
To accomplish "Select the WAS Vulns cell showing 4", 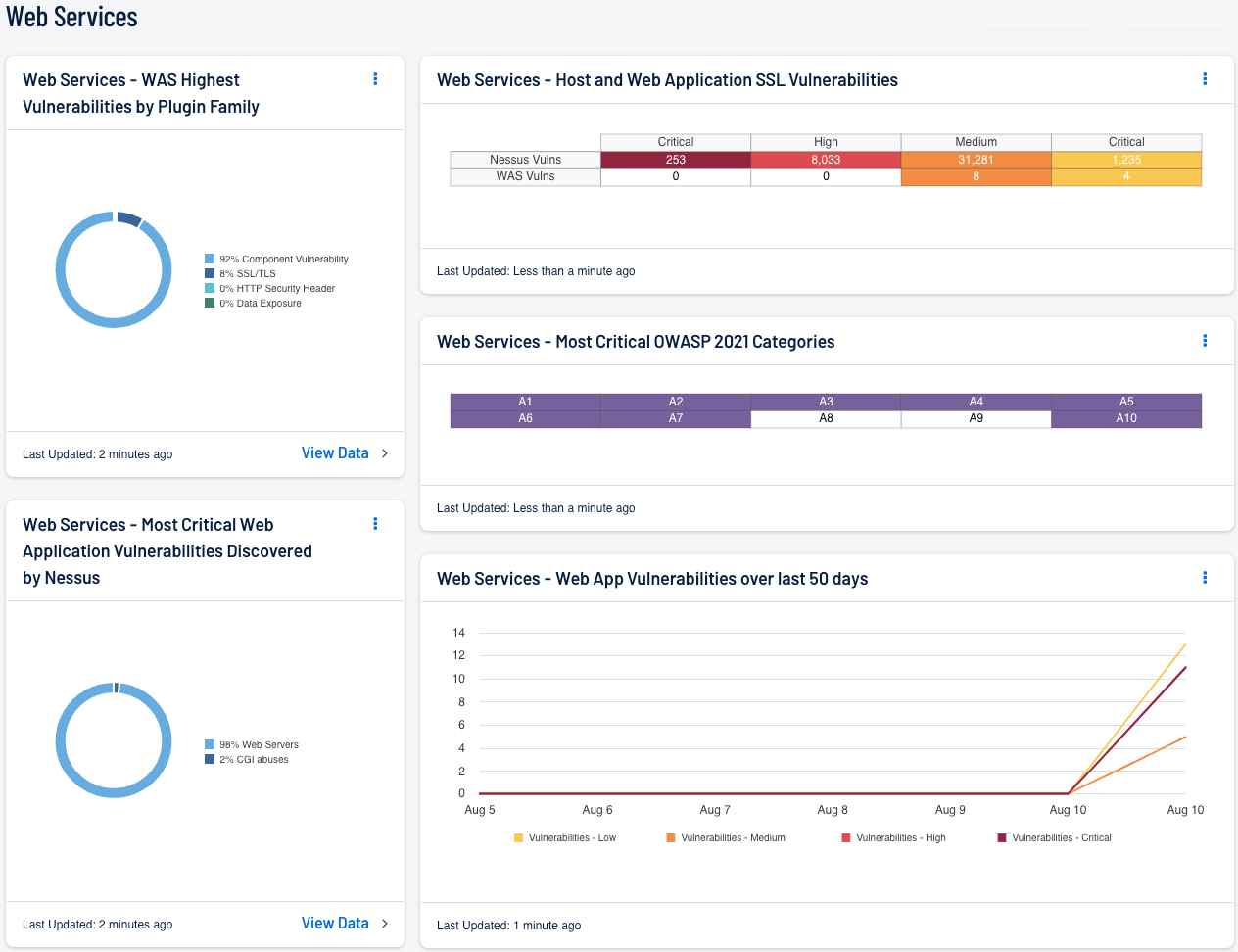I will pyautogui.click(x=1126, y=176).
